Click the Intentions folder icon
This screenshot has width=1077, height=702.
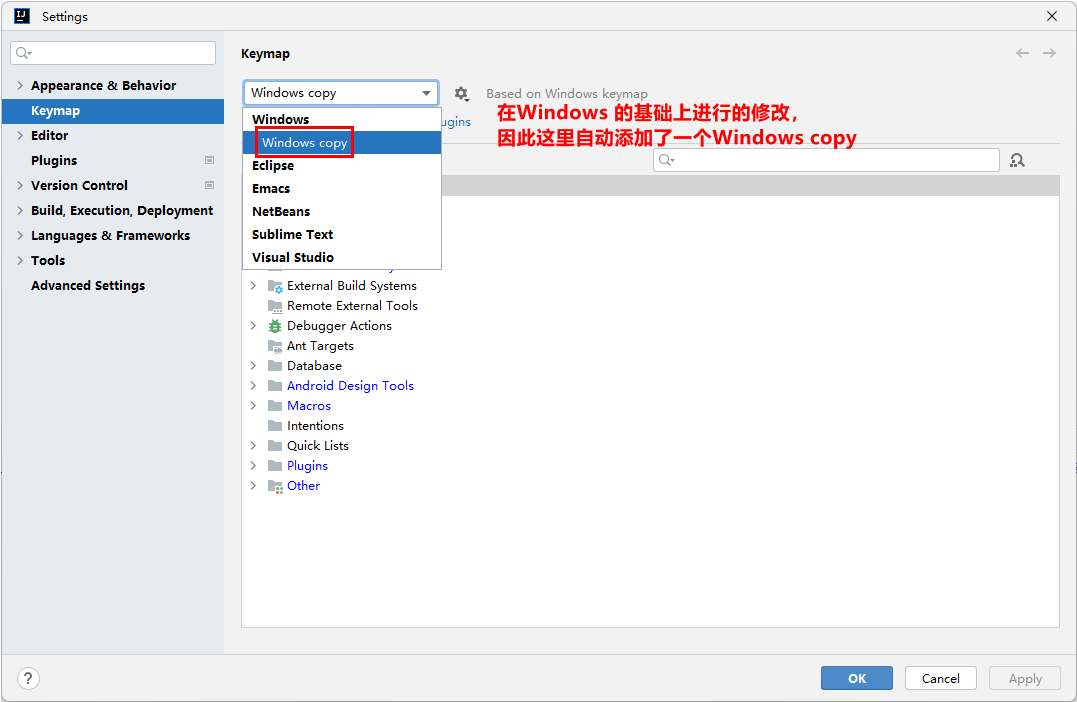point(275,425)
